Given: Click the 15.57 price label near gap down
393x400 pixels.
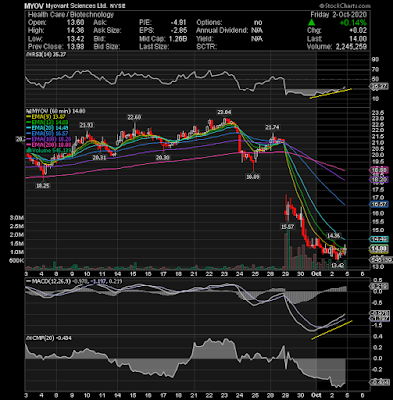Looking at the screenshot, I should coord(288,227).
